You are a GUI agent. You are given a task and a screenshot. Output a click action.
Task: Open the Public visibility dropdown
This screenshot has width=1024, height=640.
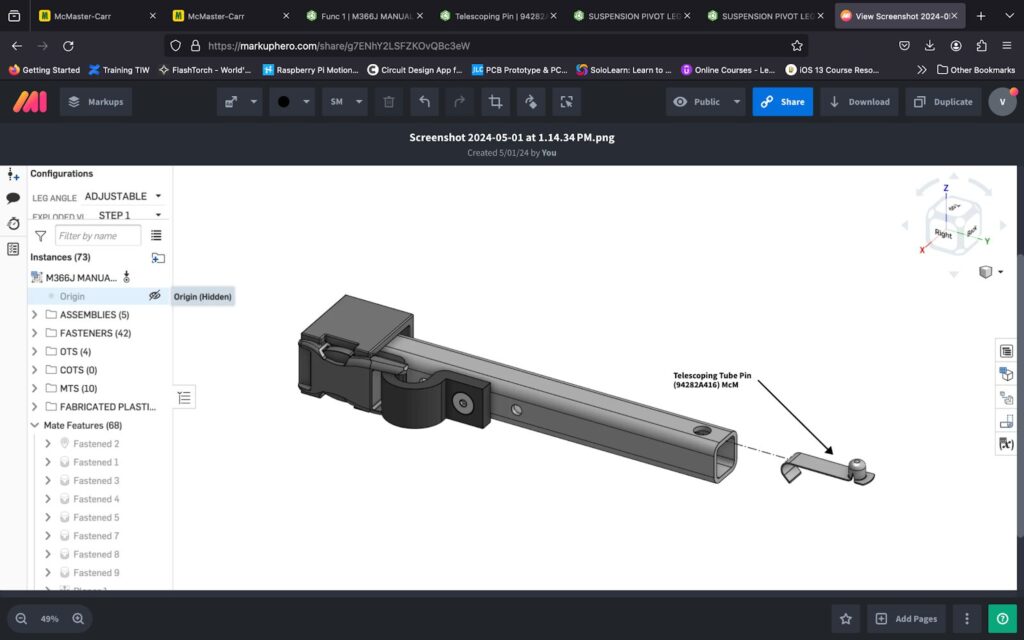coord(707,101)
